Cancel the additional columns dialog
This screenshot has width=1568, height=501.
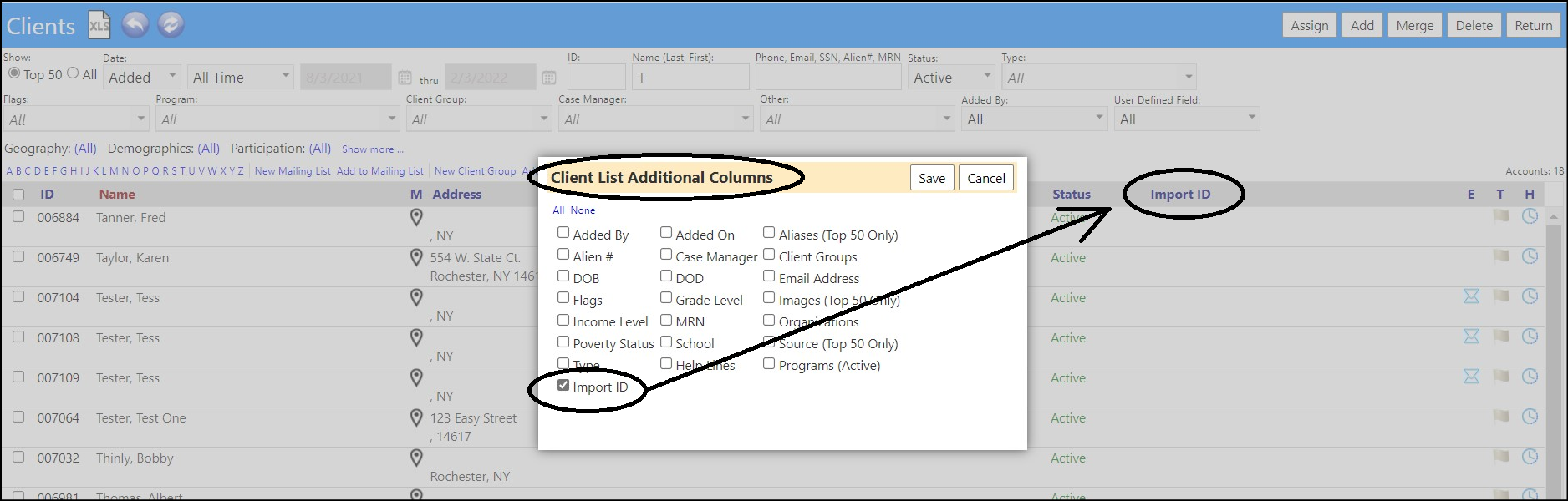[986, 178]
